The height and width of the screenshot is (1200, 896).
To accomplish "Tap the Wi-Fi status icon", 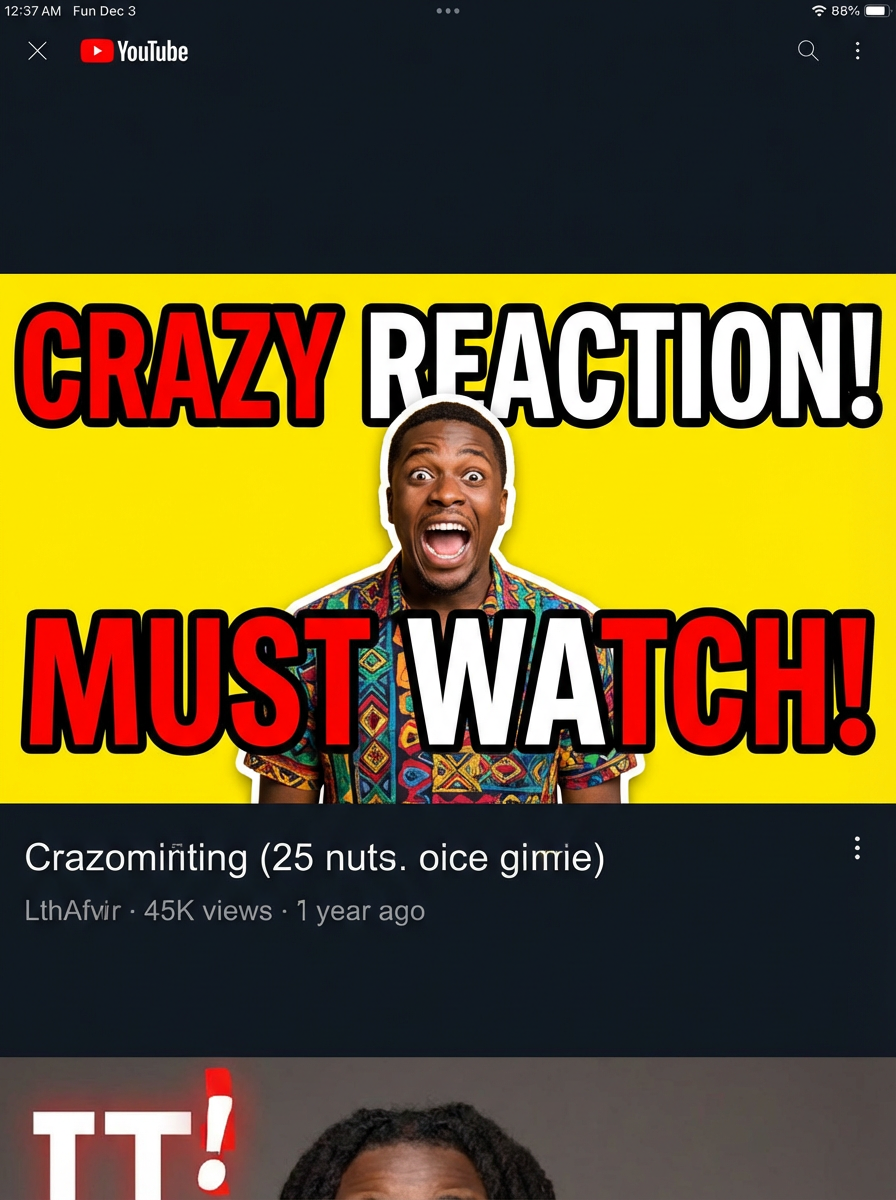I will click(819, 11).
